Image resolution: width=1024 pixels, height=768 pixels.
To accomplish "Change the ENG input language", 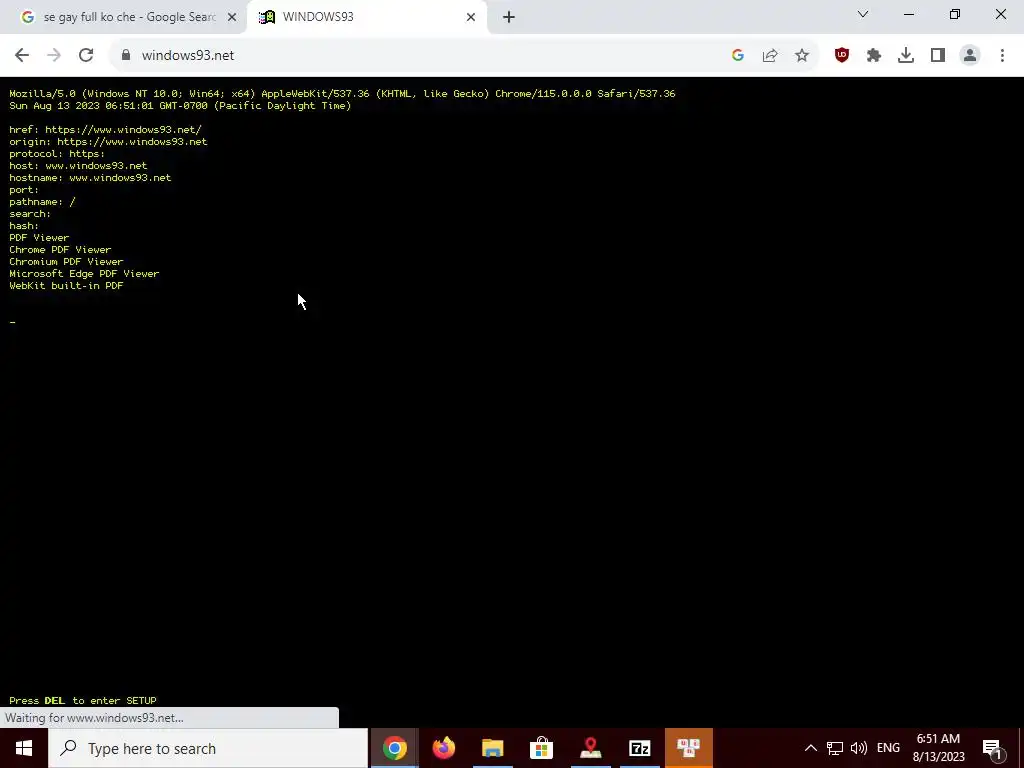I will [x=888, y=748].
